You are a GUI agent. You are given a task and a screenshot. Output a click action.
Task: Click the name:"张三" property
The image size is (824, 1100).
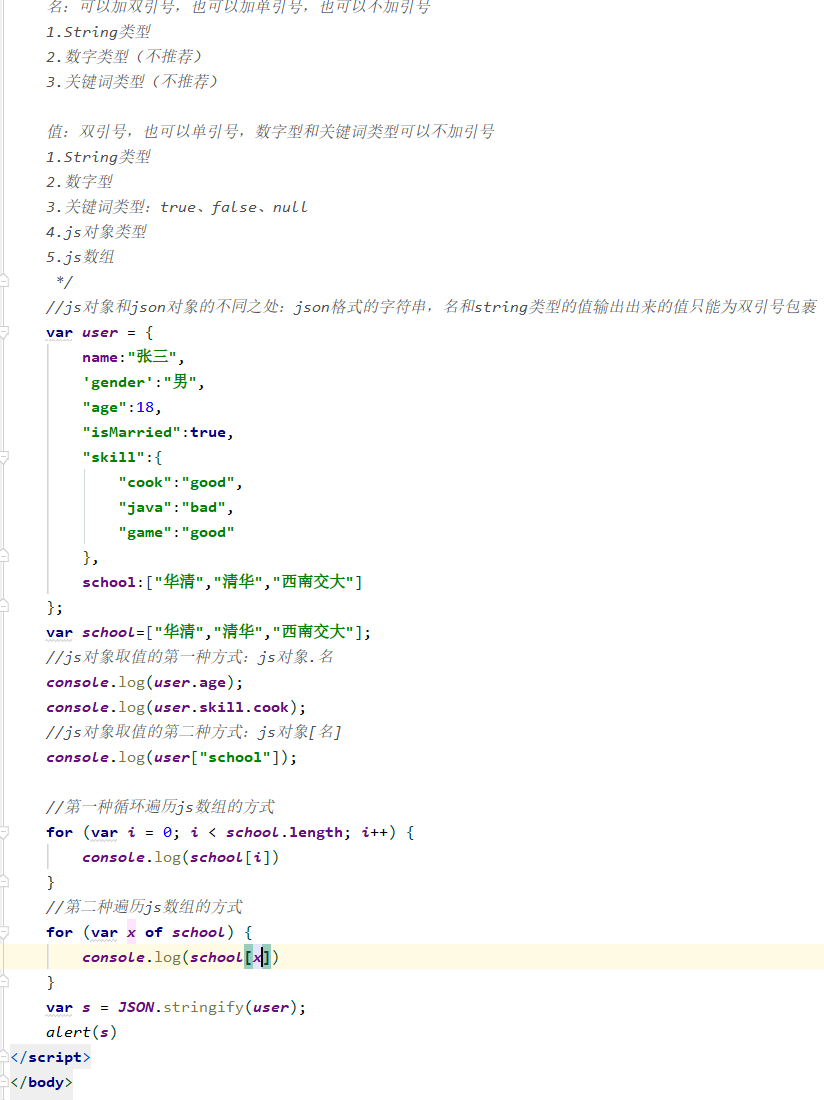point(133,357)
